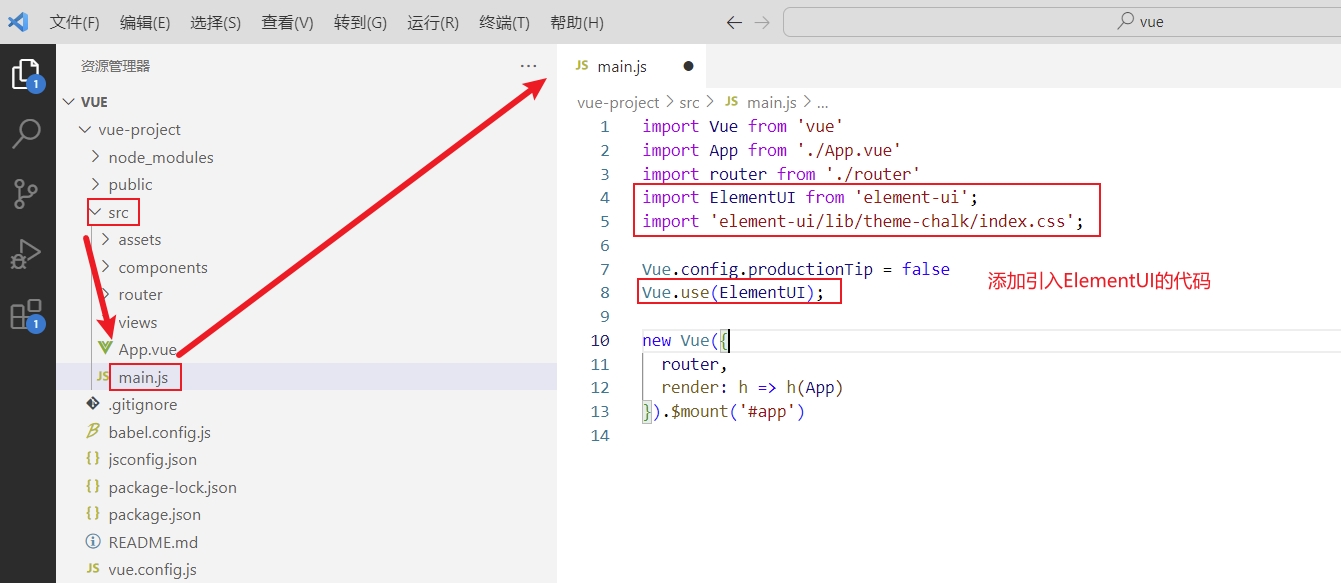Viewport: 1341px width, 583px height.
Task: Switch to the main.js editor tab
Action: tap(621, 66)
